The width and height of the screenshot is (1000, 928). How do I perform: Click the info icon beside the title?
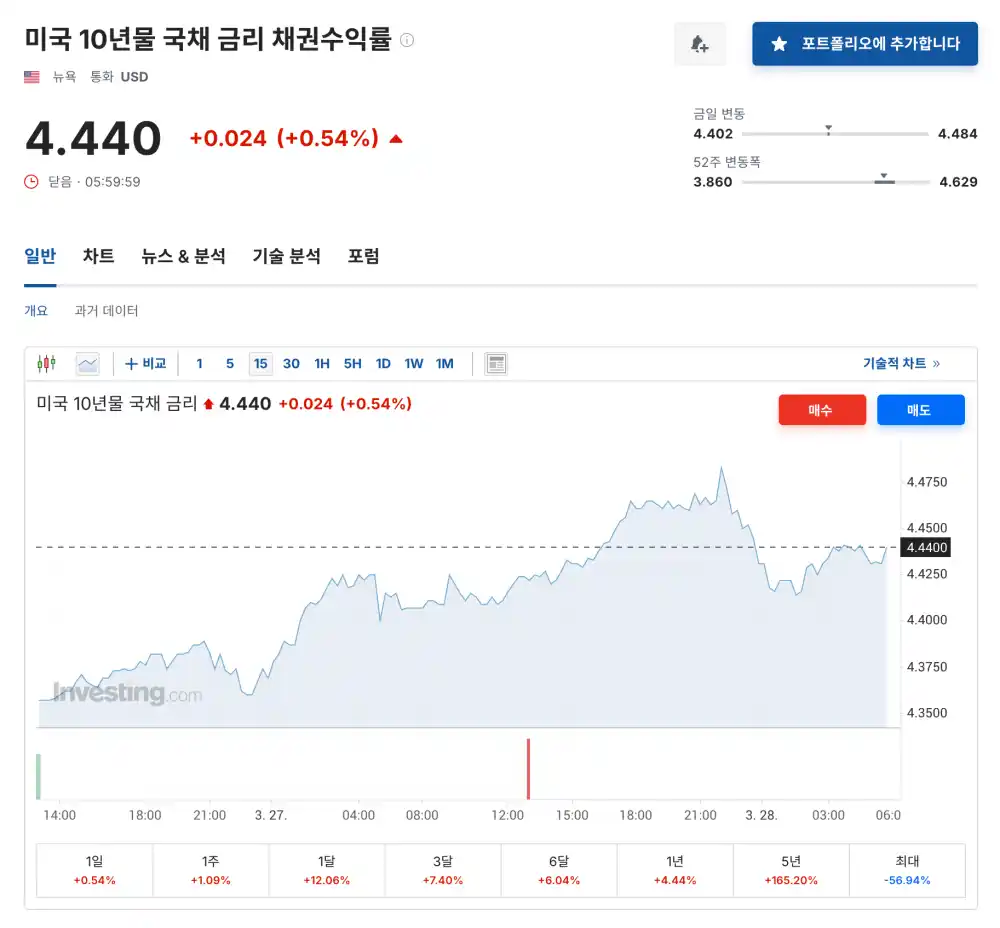point(406,41)
